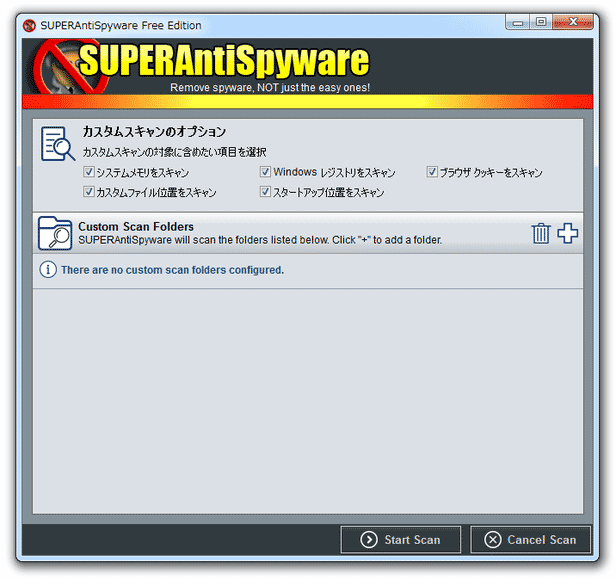
Task: Click 'SUPERAntiSpyware Free Edition' title text
Action: click(121, 26)
